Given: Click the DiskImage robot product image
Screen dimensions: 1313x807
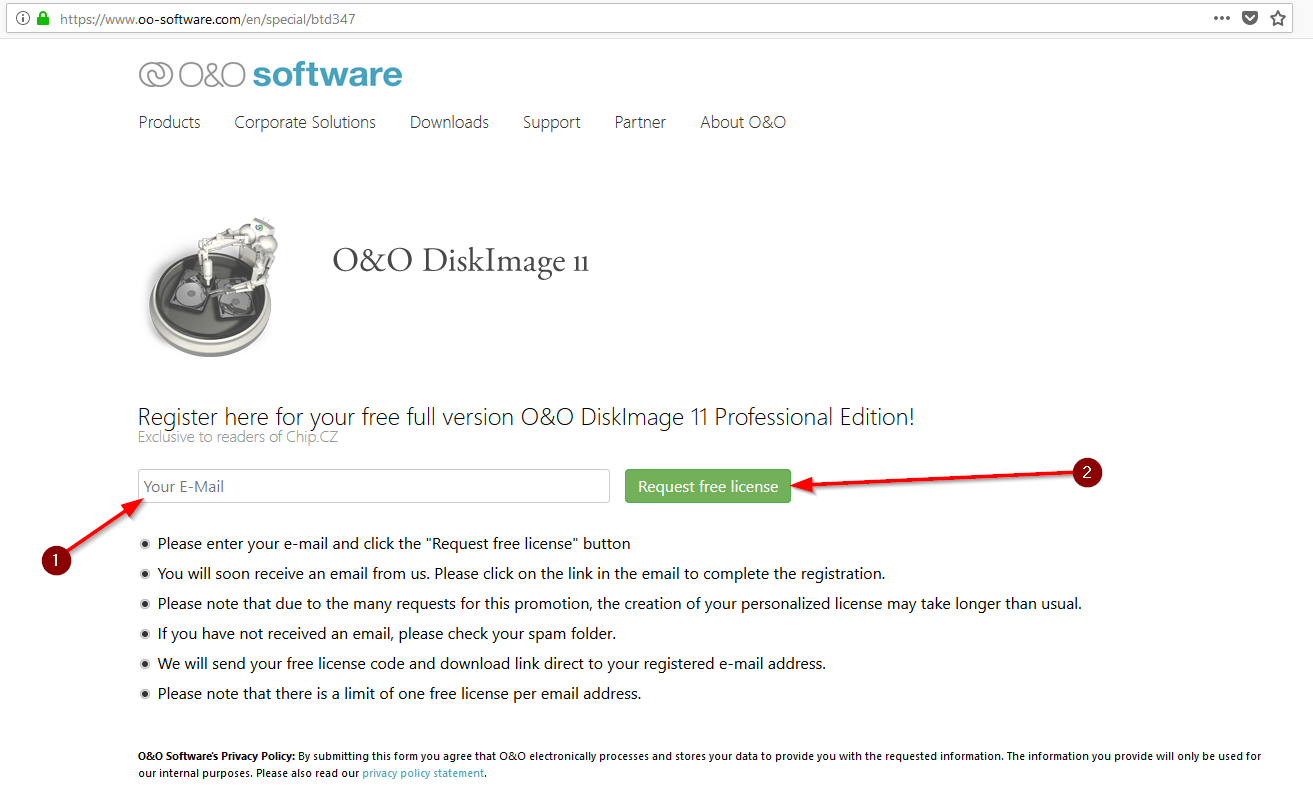Looking at the screenshot, I should click(x=214, y=285).
